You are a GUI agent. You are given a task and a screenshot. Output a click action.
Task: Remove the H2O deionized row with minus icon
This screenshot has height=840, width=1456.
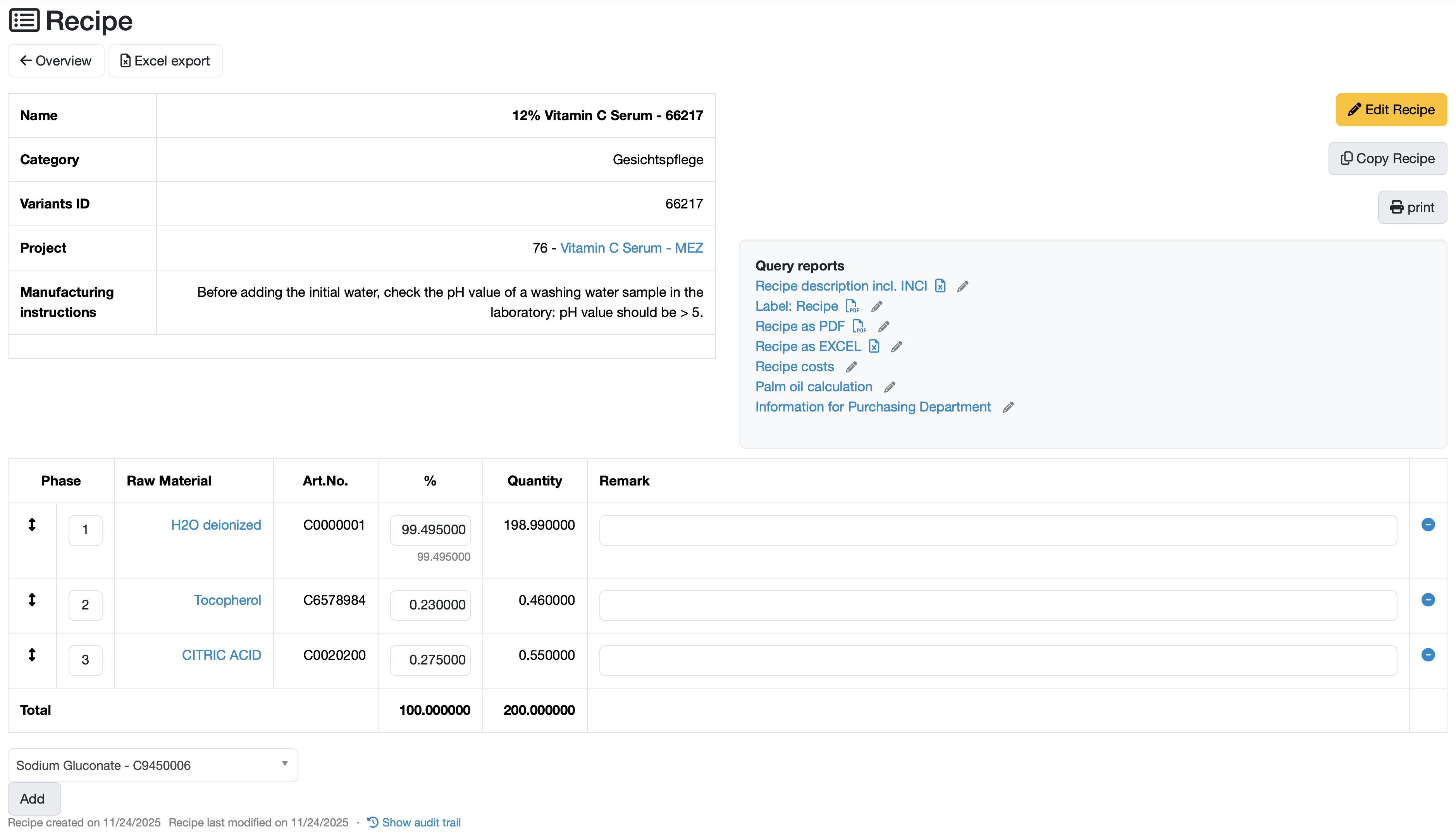[1428, 525]
